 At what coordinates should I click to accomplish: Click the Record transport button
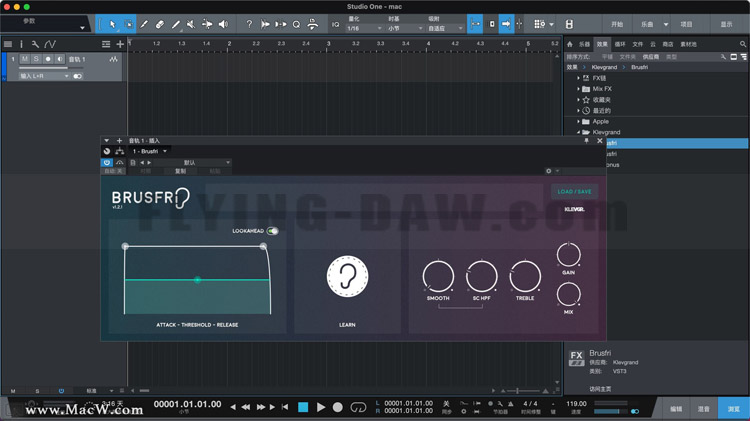tap(338, 407)
